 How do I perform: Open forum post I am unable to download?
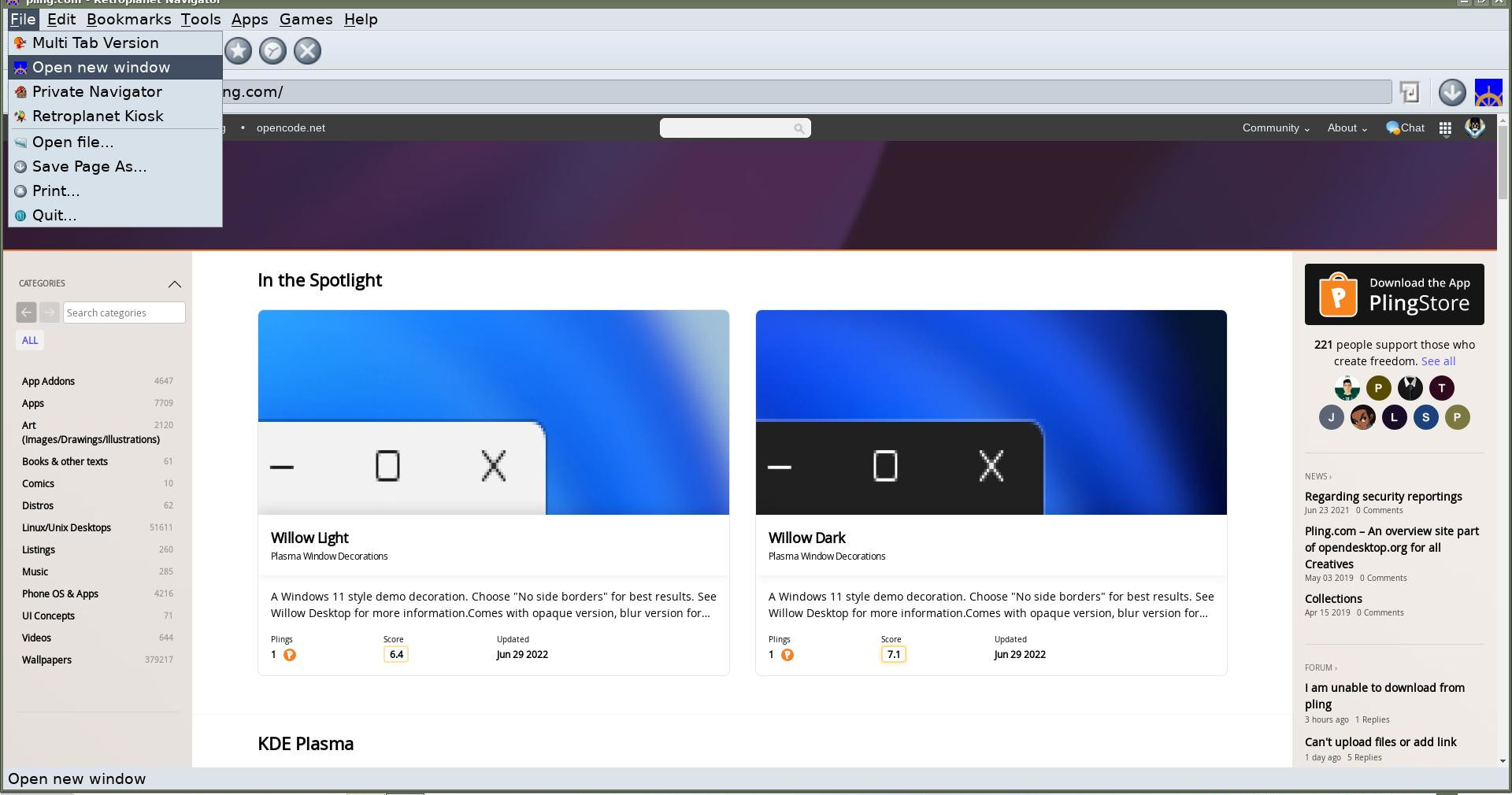click(x=1384, y=697)
